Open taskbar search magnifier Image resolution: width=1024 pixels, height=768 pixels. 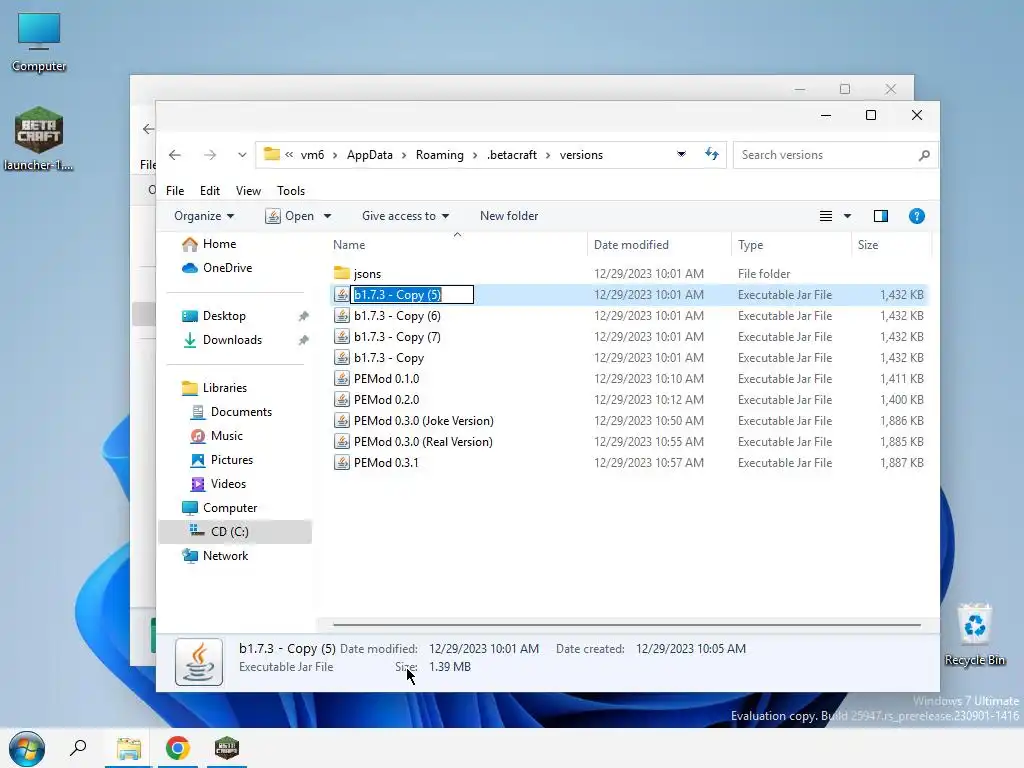pyautogui.click(x=78, y=748)
